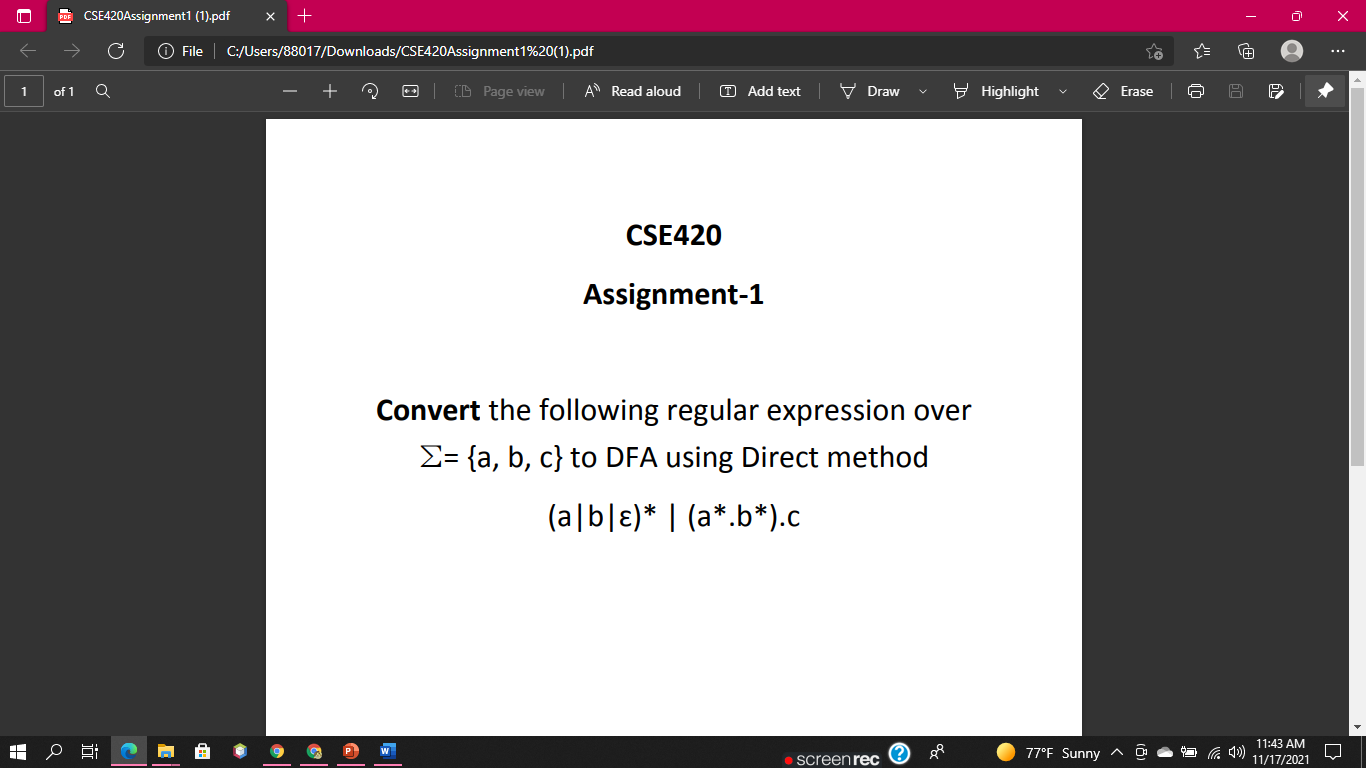Open Microsoft Word from taskbar
The height and width of the screenshot is (768, 1366).
click(x=387, y=751)
